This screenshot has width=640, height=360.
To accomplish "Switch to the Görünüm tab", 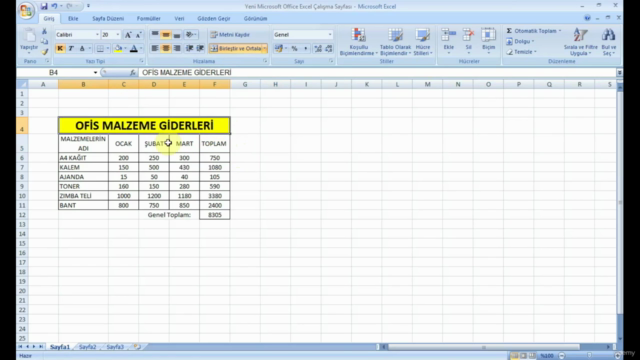I will coord(256,18).
